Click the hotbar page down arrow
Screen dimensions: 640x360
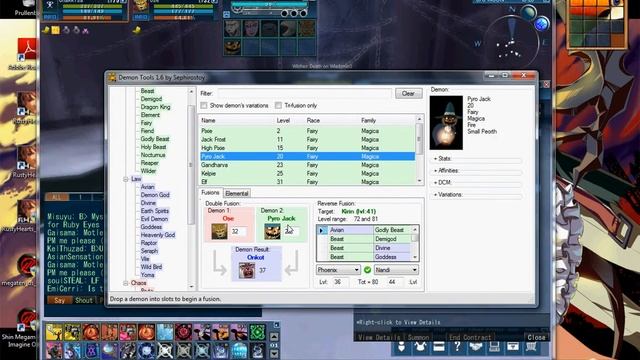(x=274, y=354)
